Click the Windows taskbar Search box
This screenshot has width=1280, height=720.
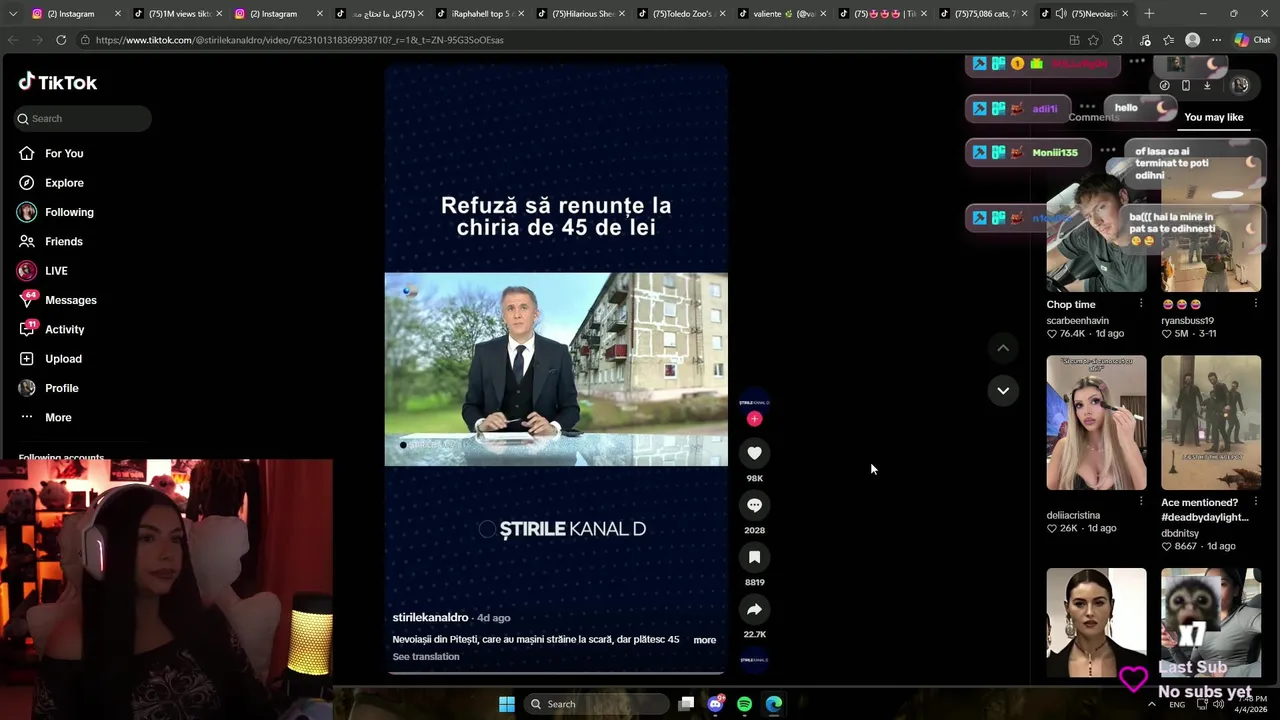tap(596, 704)
